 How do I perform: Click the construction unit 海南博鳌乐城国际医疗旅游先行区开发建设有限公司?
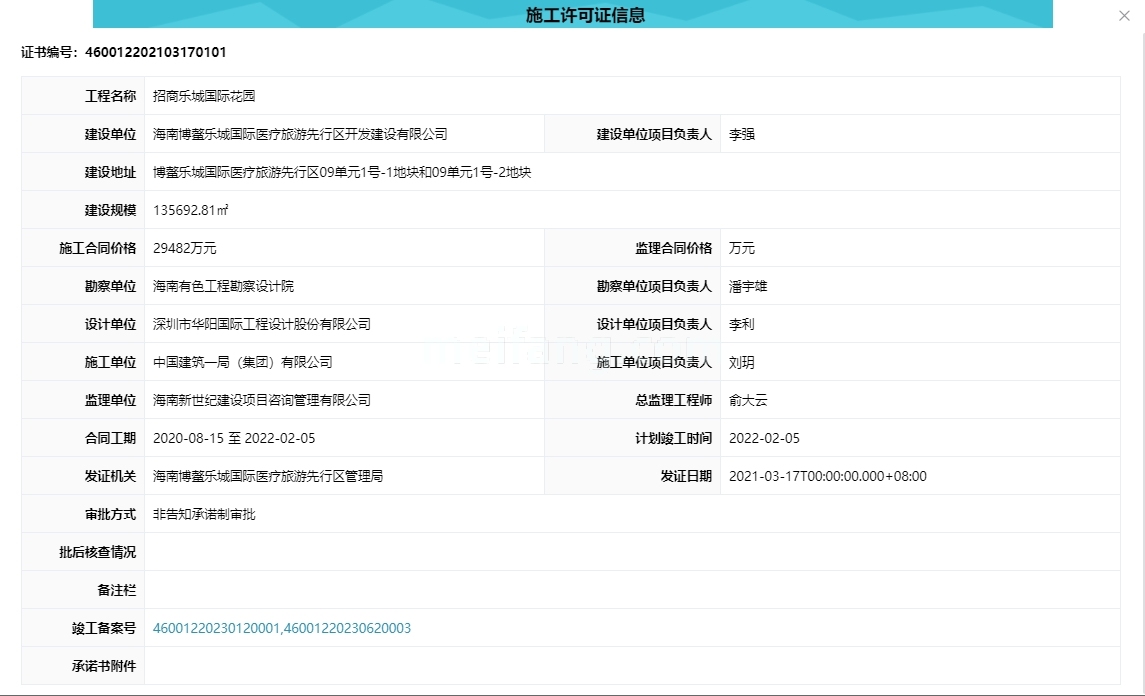(x=298, y=133)
